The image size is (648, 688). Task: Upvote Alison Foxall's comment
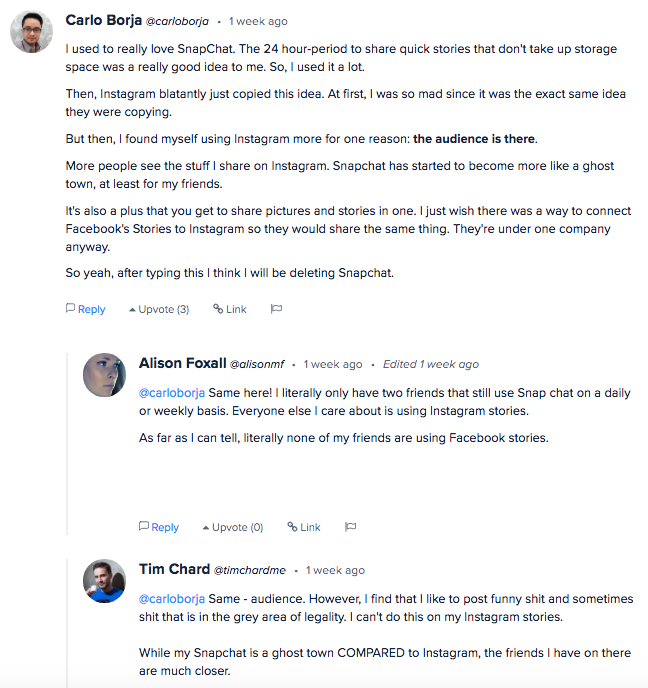(x=232, y=527)
